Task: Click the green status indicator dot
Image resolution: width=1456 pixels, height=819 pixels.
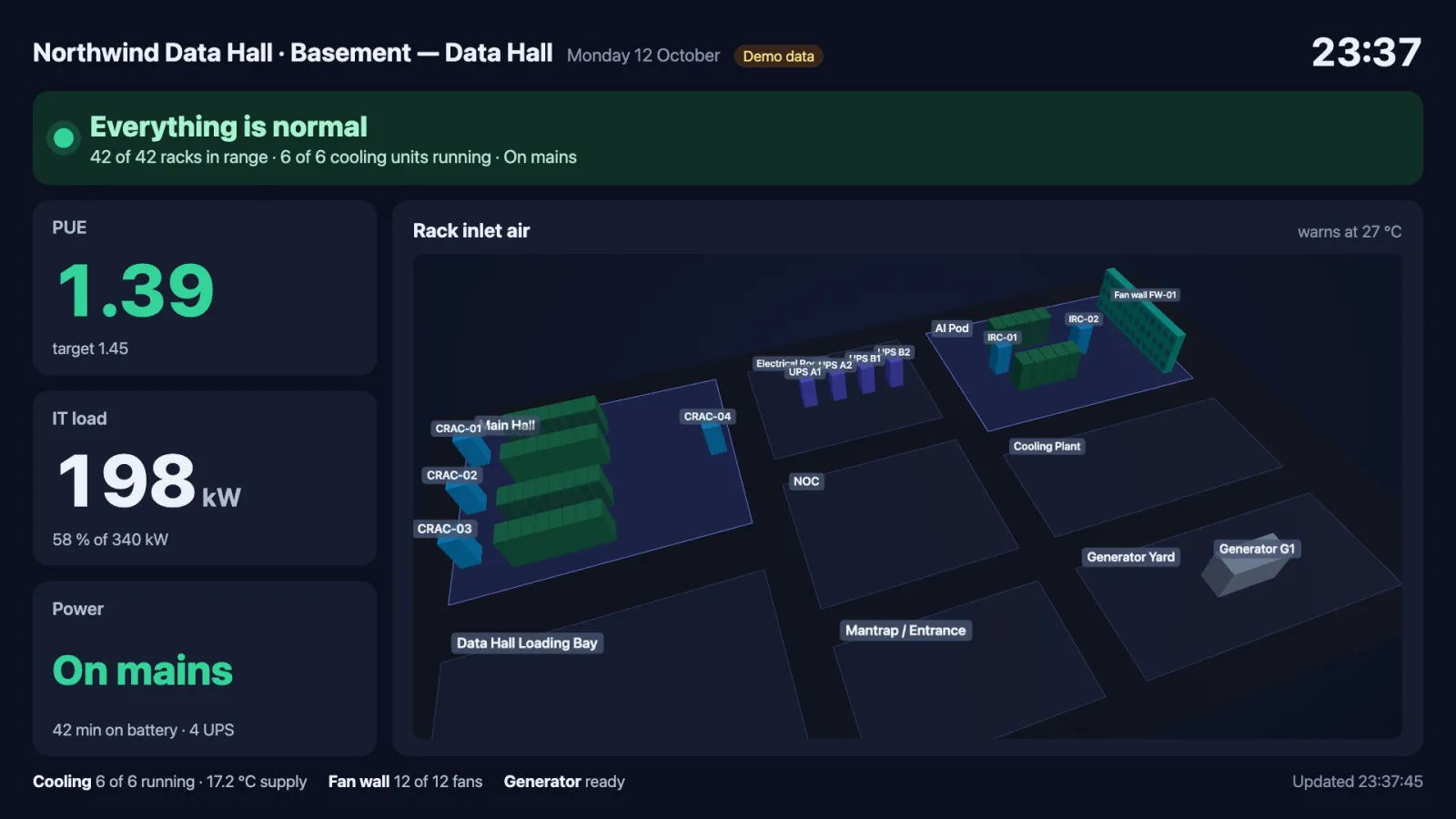Action: coord(64,138)
